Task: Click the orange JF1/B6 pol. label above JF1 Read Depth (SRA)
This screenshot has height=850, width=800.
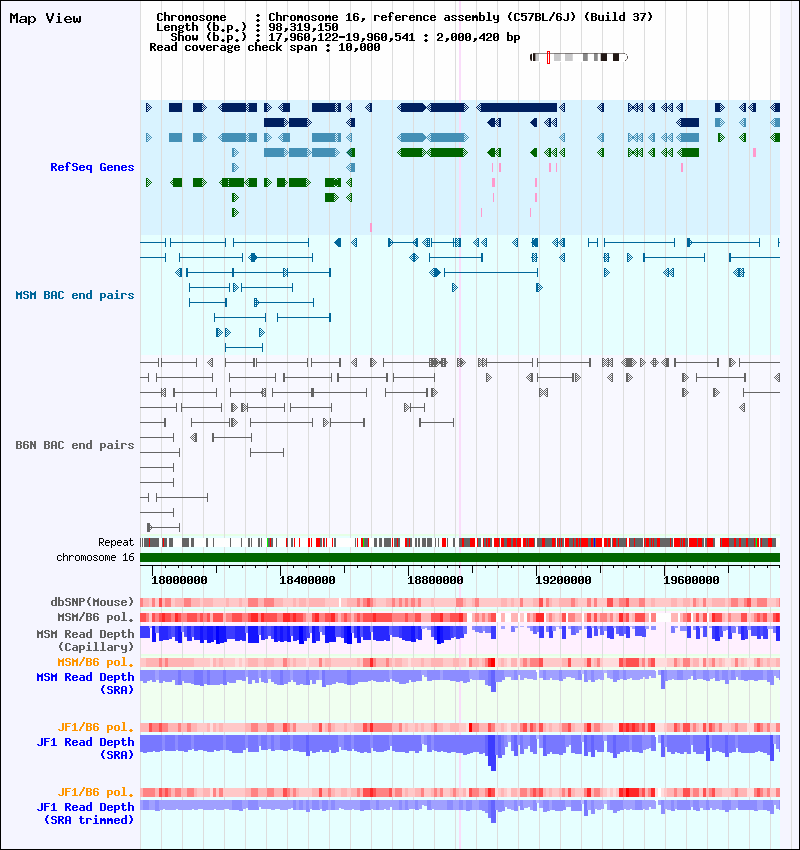Action: pyautogui.click(x=96, y=727)
